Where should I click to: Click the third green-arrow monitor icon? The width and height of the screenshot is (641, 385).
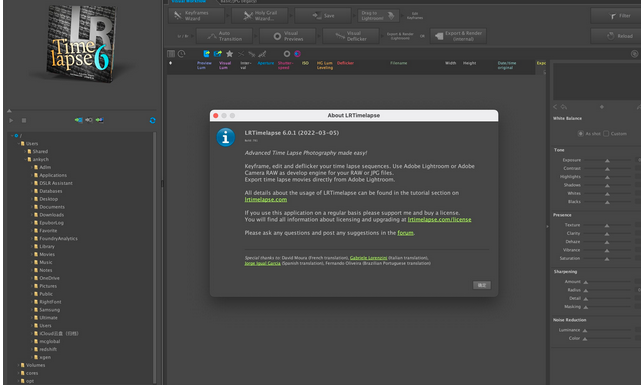99,120
